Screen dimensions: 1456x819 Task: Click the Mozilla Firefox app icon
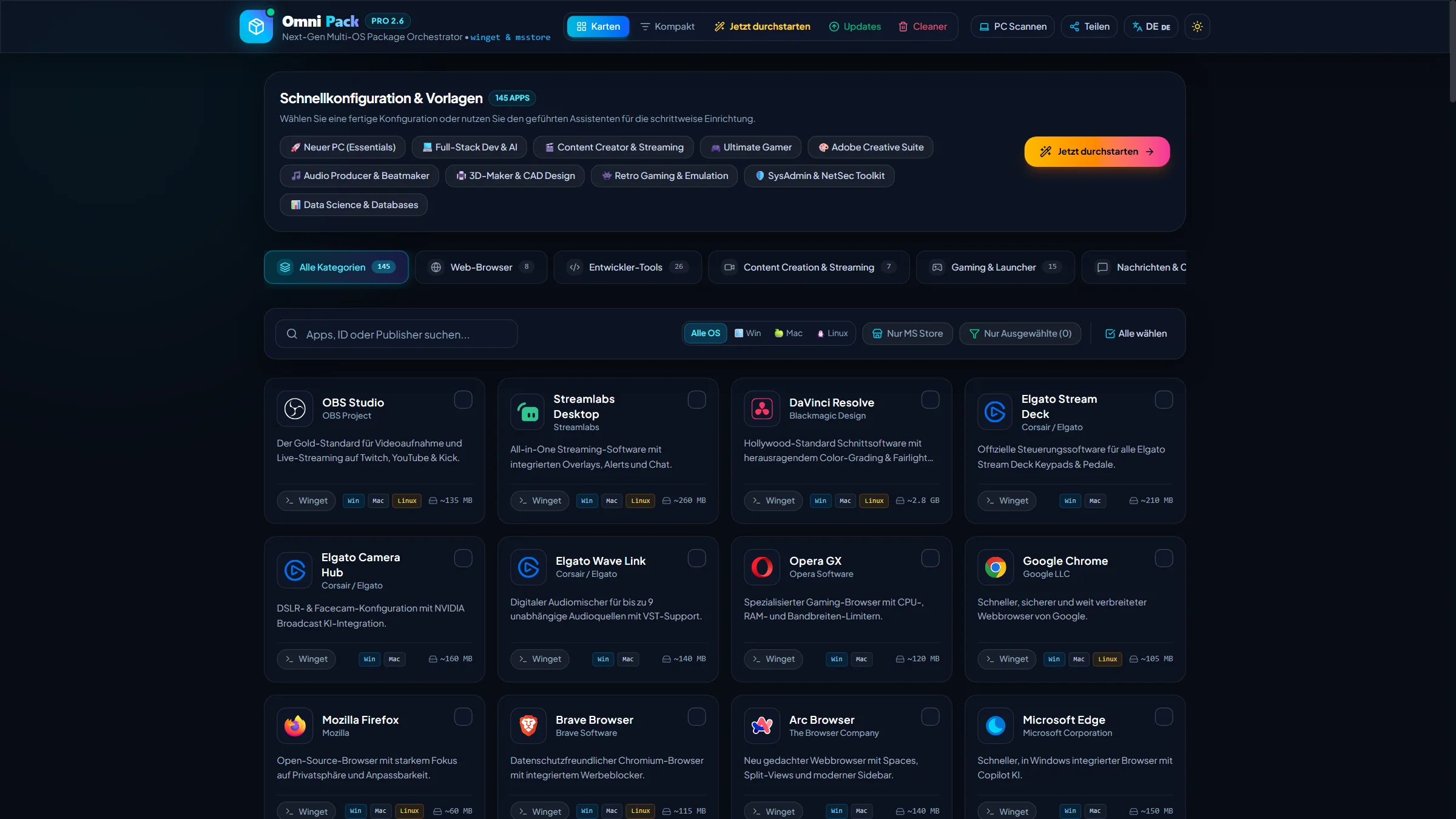pos(295,726)
